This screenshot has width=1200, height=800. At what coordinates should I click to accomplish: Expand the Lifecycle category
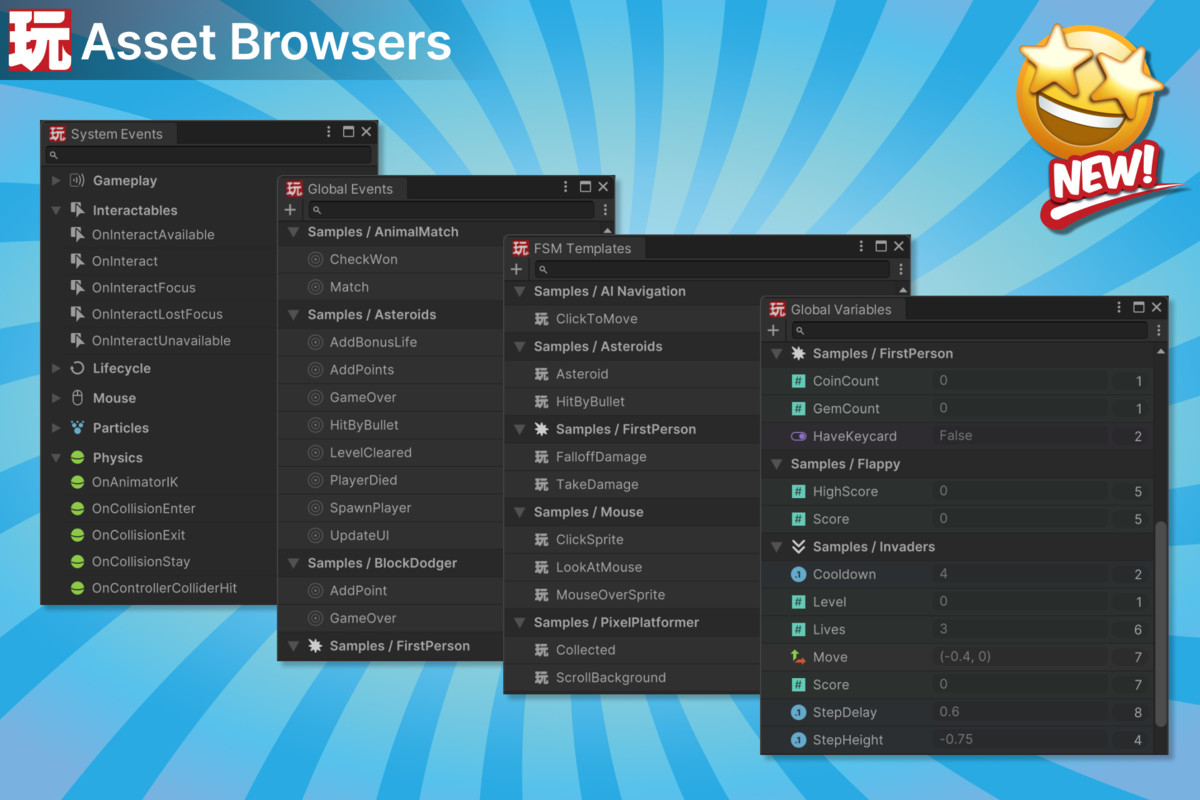[56, 368]
